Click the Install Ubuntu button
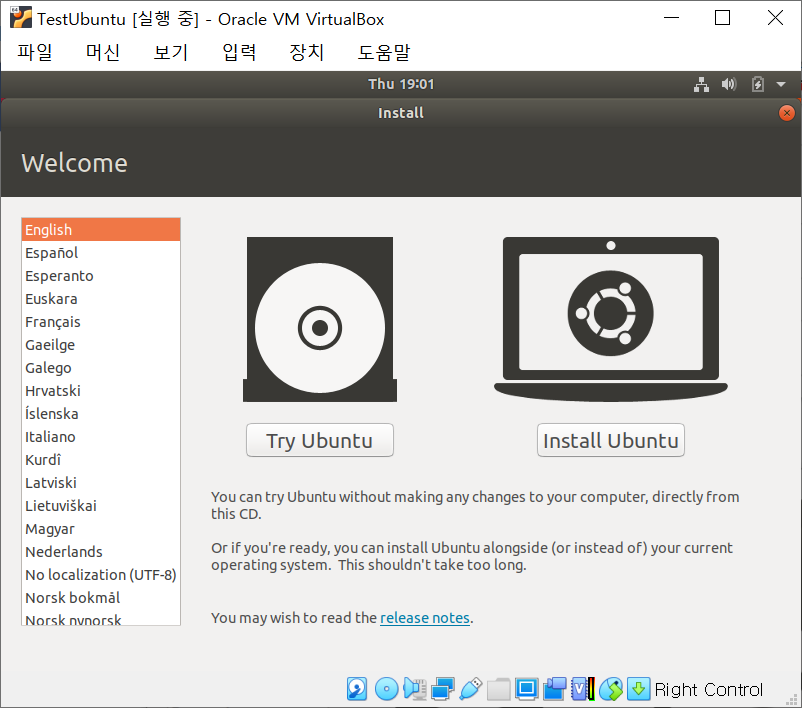Screen dimensions: 802x708 611,440
